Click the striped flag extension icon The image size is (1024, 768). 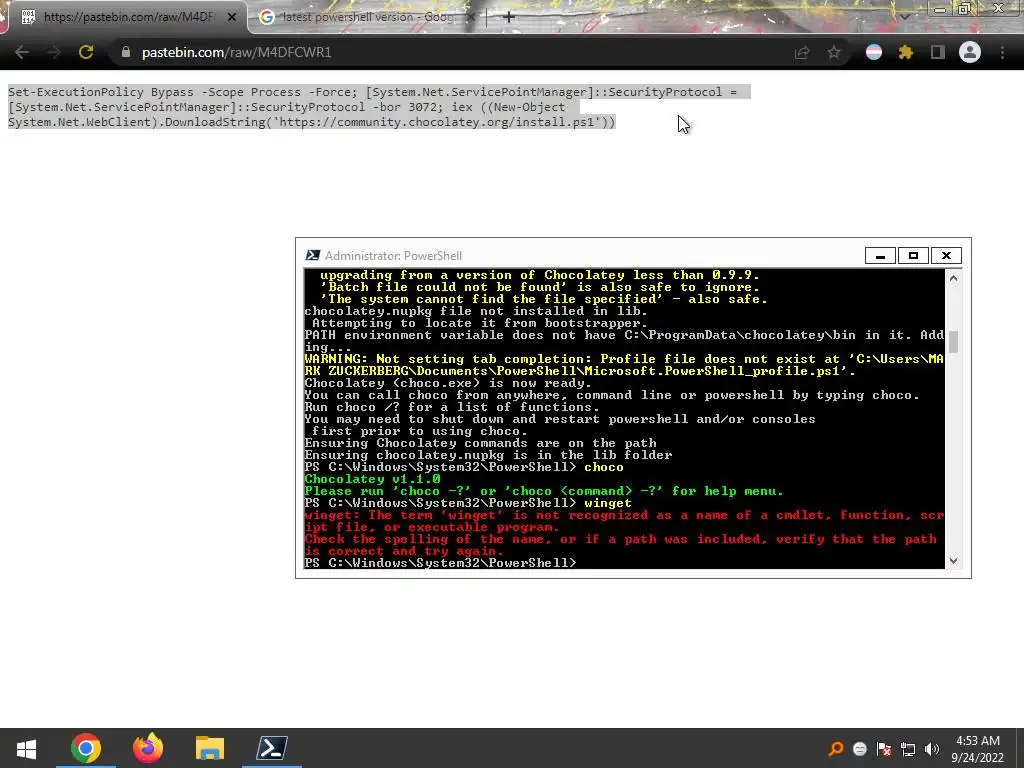[874, 53]
